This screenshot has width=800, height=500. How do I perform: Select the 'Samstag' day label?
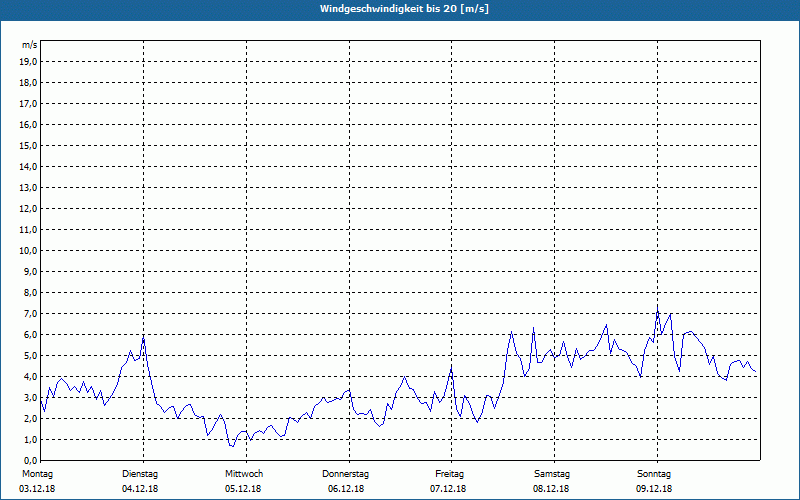pyautogui.click(x=552, y=474)
